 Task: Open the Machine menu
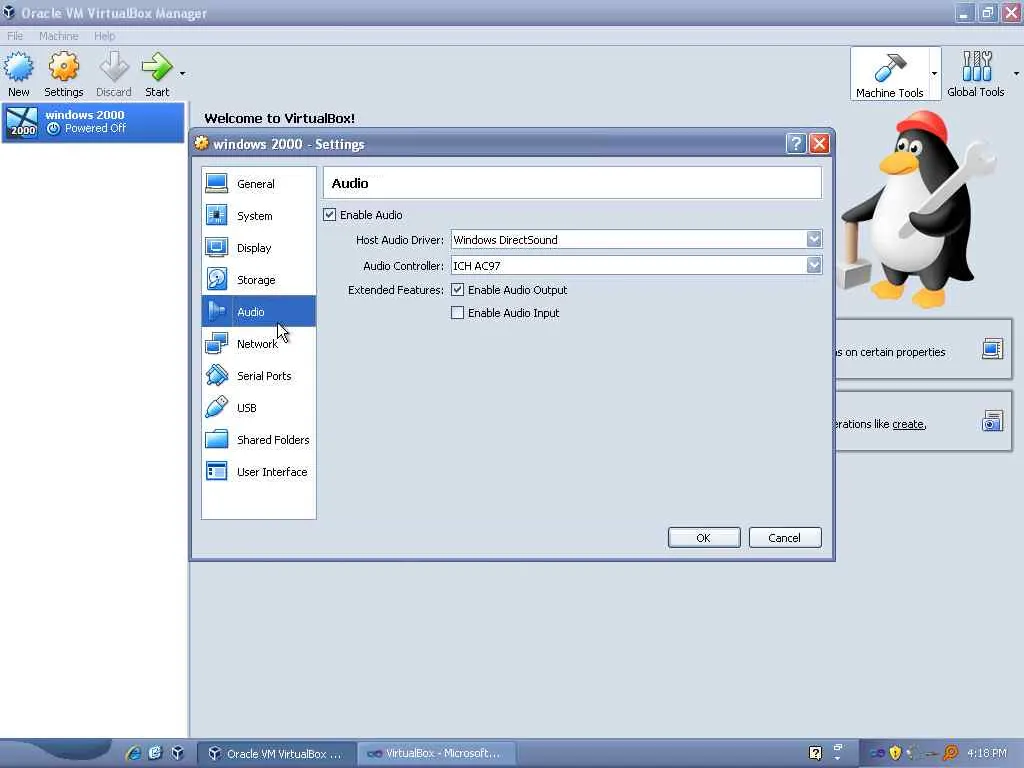[58, 36]
